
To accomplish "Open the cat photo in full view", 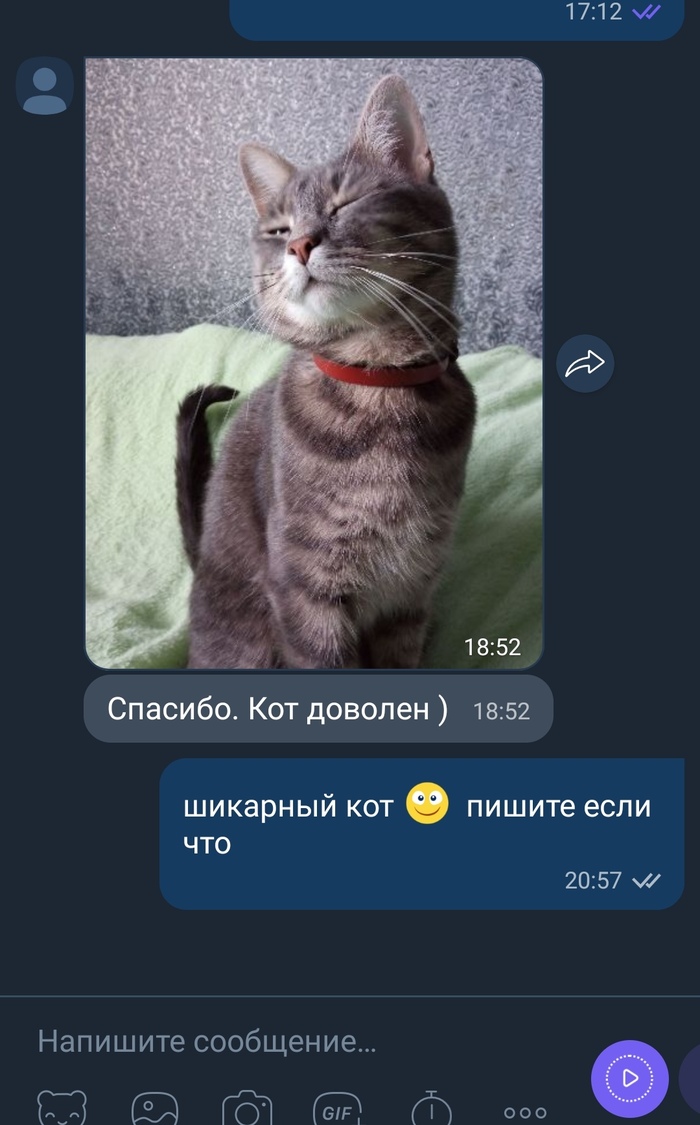I will tap(314, 364).
